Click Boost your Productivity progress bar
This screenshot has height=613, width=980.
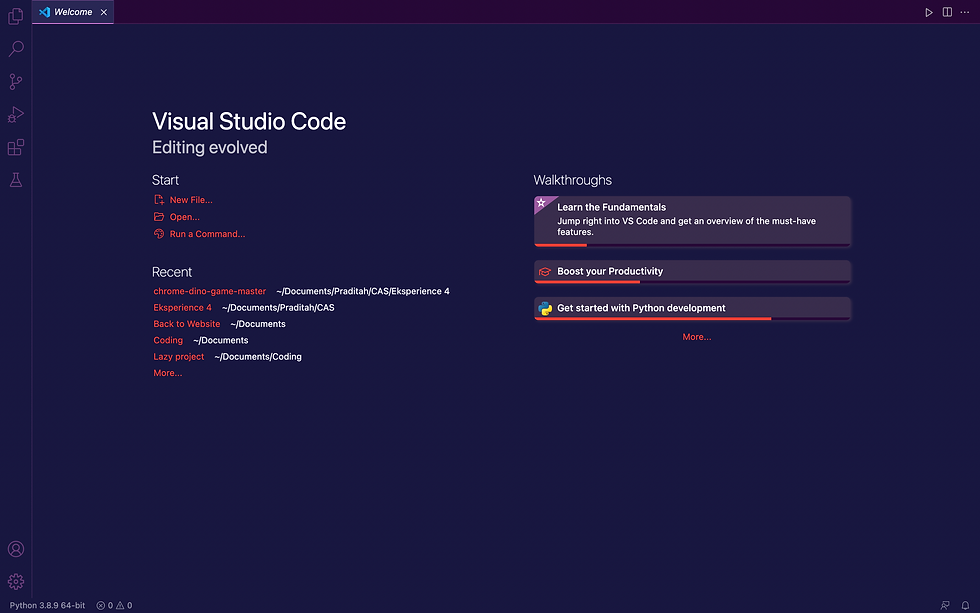[692, 282]
